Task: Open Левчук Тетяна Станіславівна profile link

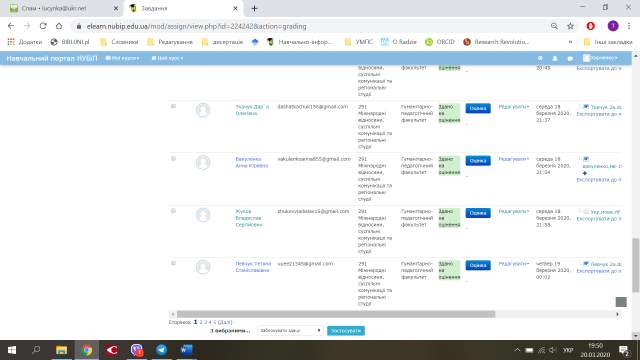Action: (x=253, y=267)
